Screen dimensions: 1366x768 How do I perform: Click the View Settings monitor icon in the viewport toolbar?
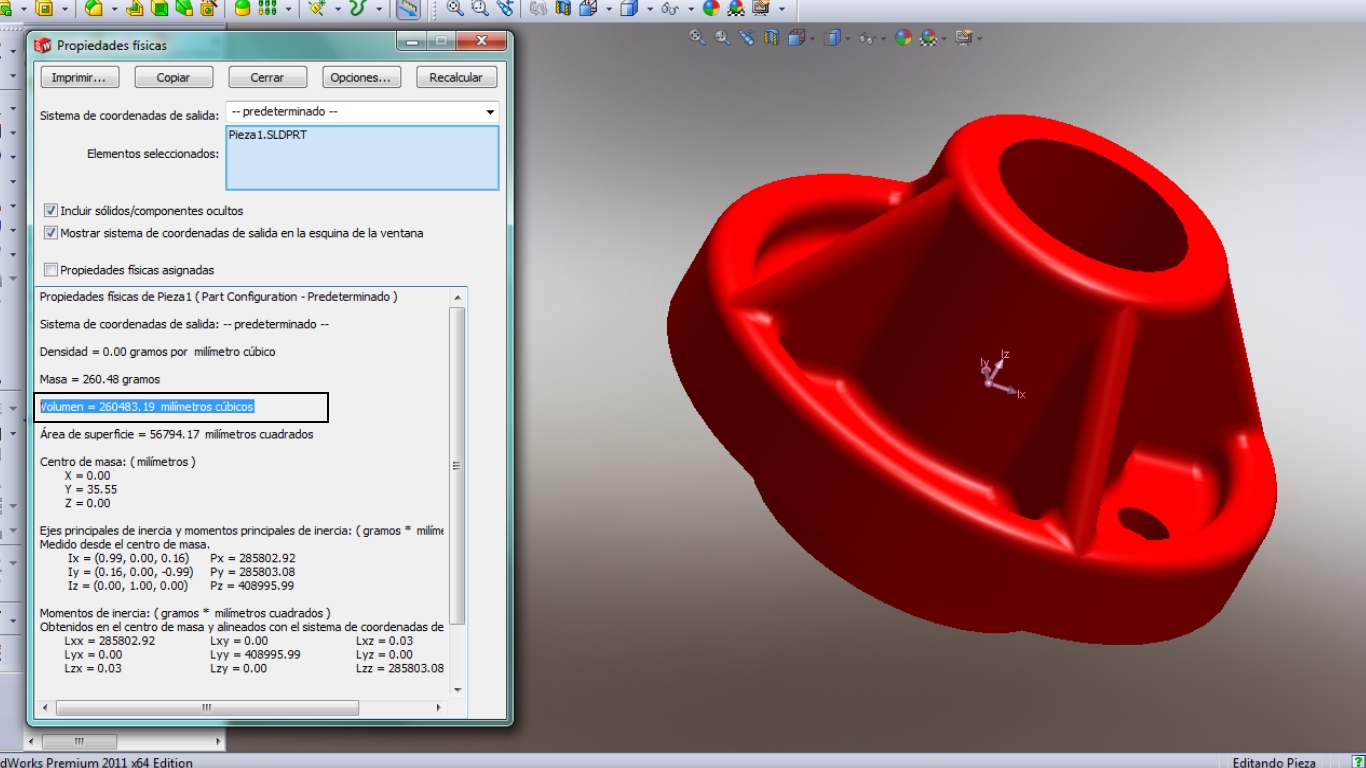tap(964, 37)
